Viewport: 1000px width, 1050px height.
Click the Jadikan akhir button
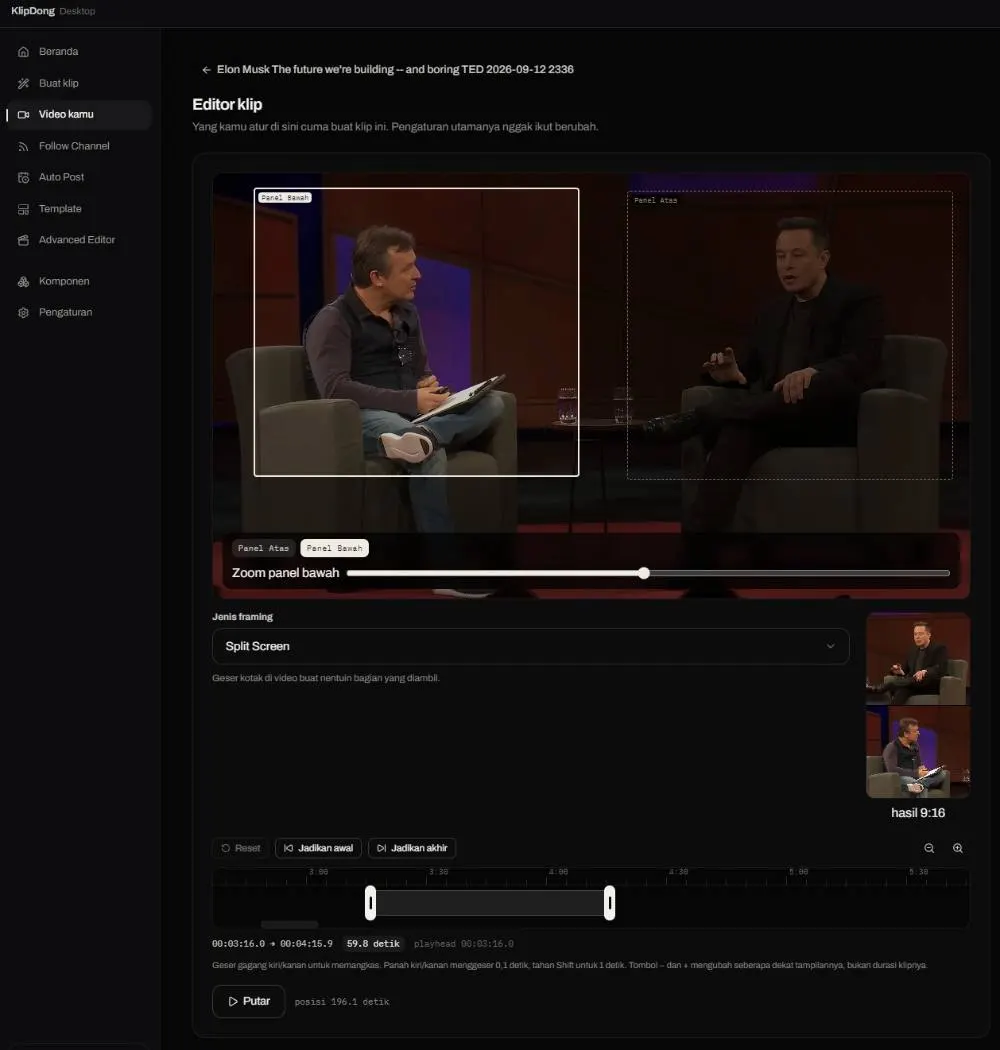click(412, 848)
